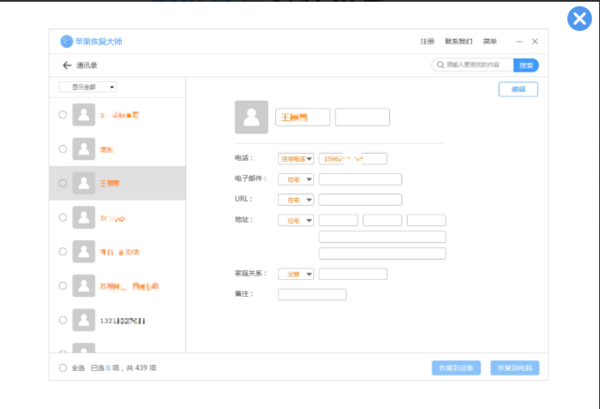Click the back arrow beside 通讯录
The width and height of the screenshot is (600, 409).
(x=66, y=65)
